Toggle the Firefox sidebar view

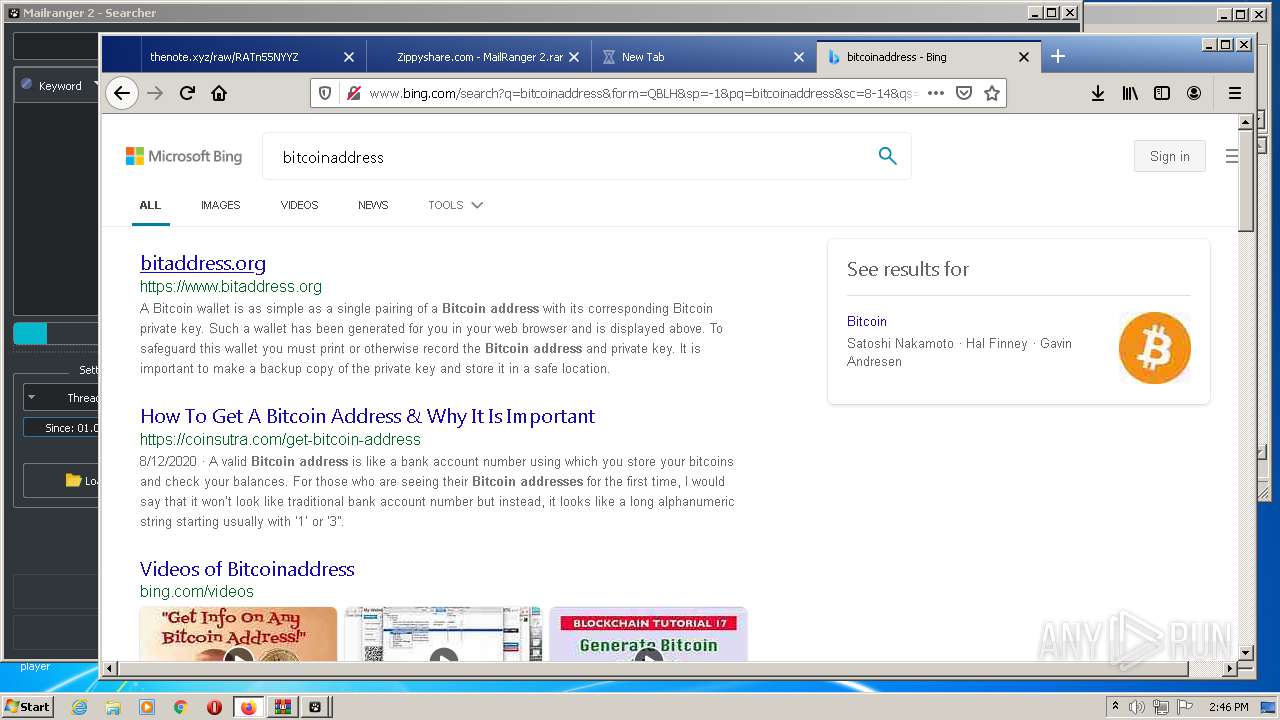click(1162, 93)
